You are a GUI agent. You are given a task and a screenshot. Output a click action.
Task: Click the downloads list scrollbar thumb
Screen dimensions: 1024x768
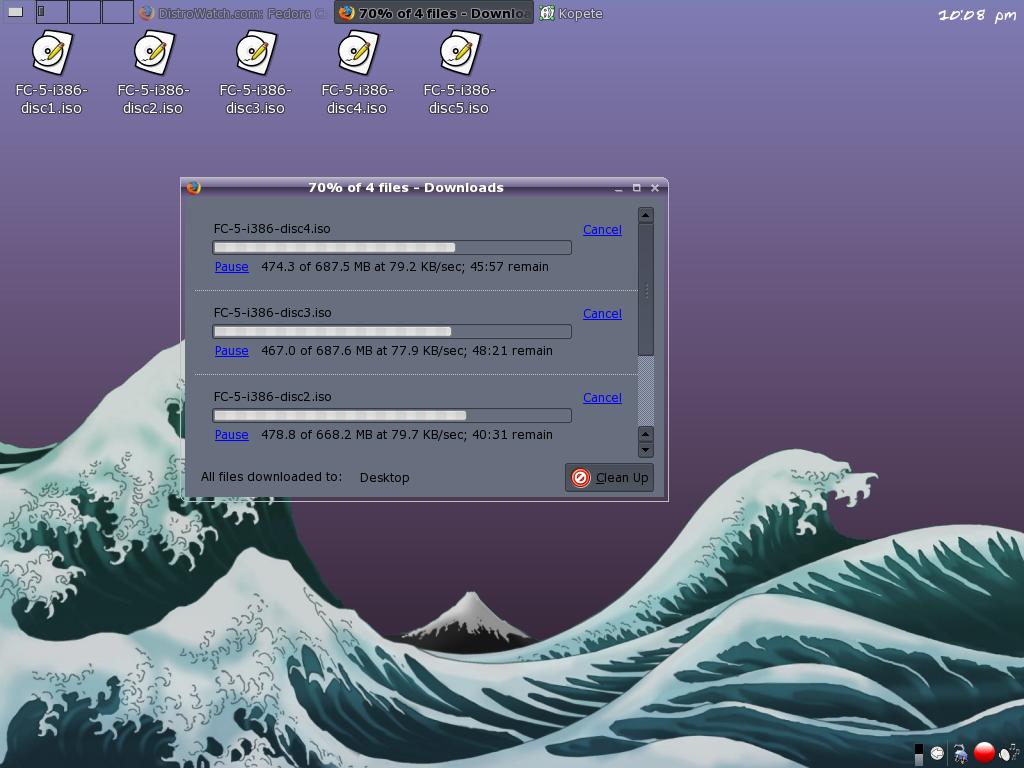645,290
